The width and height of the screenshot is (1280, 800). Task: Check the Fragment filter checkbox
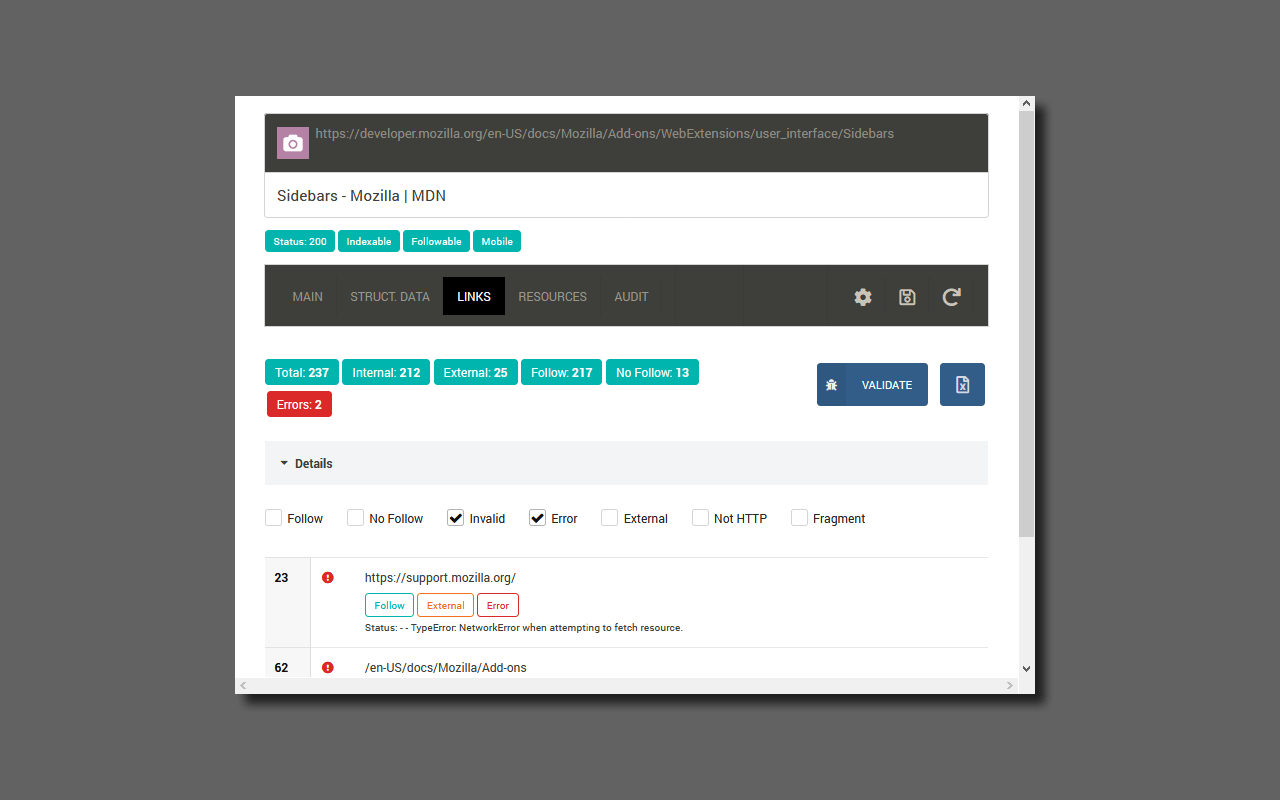click(x=799, y=518)
